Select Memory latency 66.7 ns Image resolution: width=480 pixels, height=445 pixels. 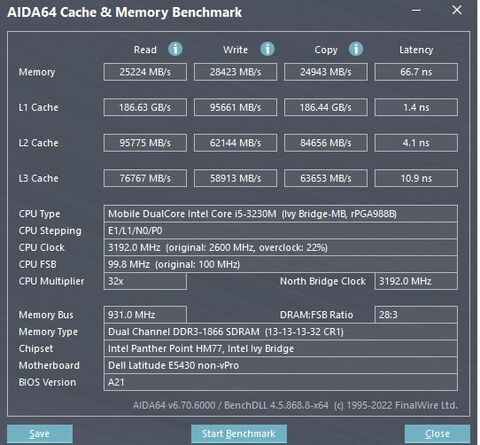pos(416,72)
